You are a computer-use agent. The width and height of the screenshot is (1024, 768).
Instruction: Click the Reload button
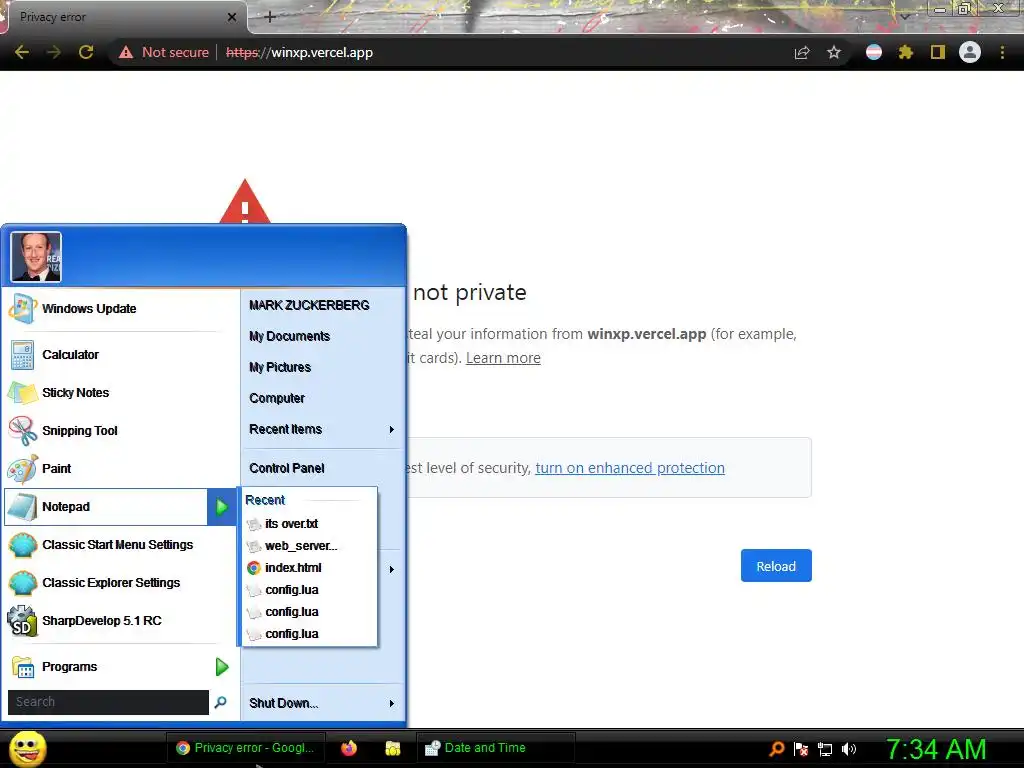[776, 566]
